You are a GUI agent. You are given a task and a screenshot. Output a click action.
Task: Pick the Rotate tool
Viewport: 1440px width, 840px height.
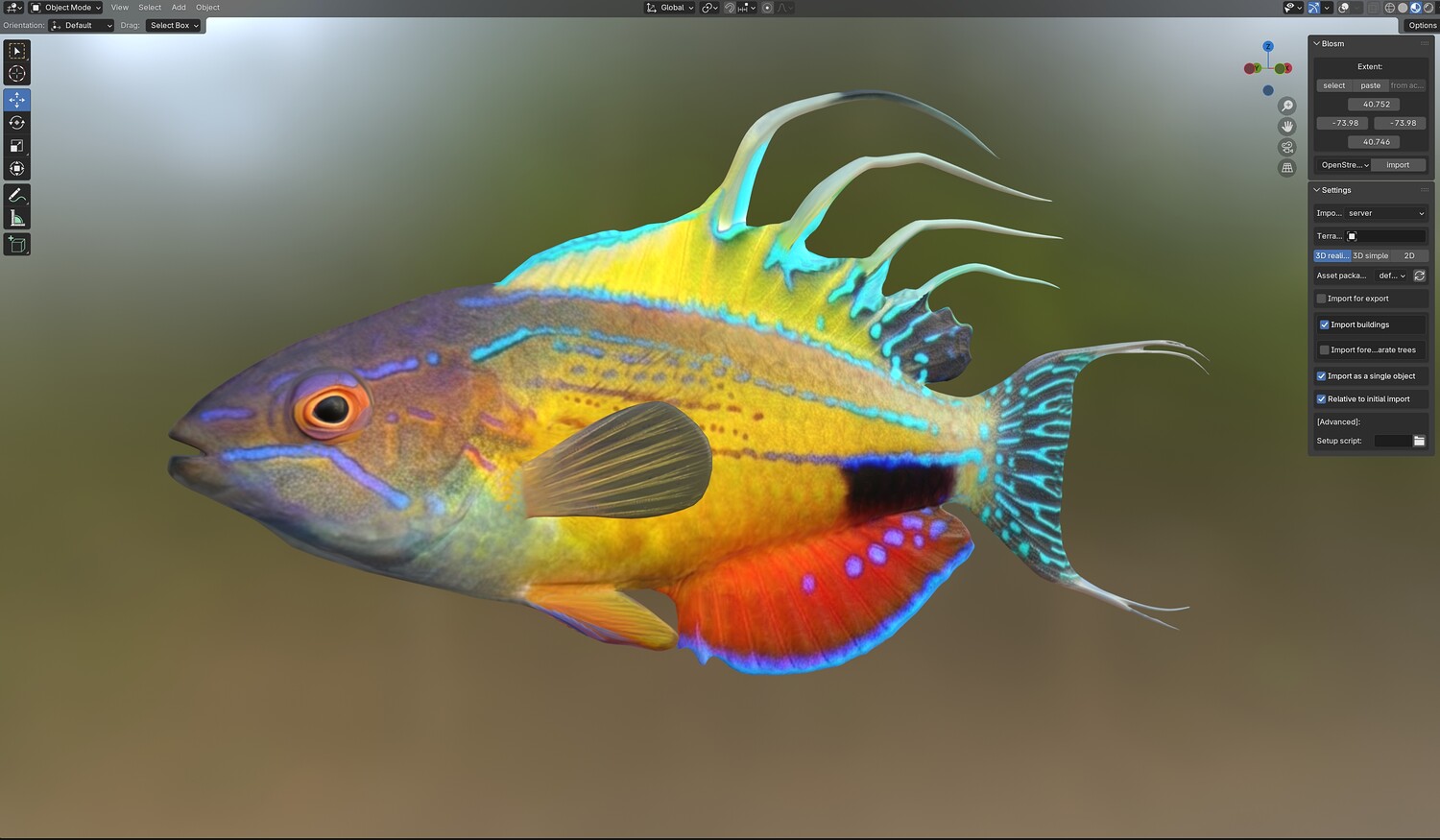(17, 123)
